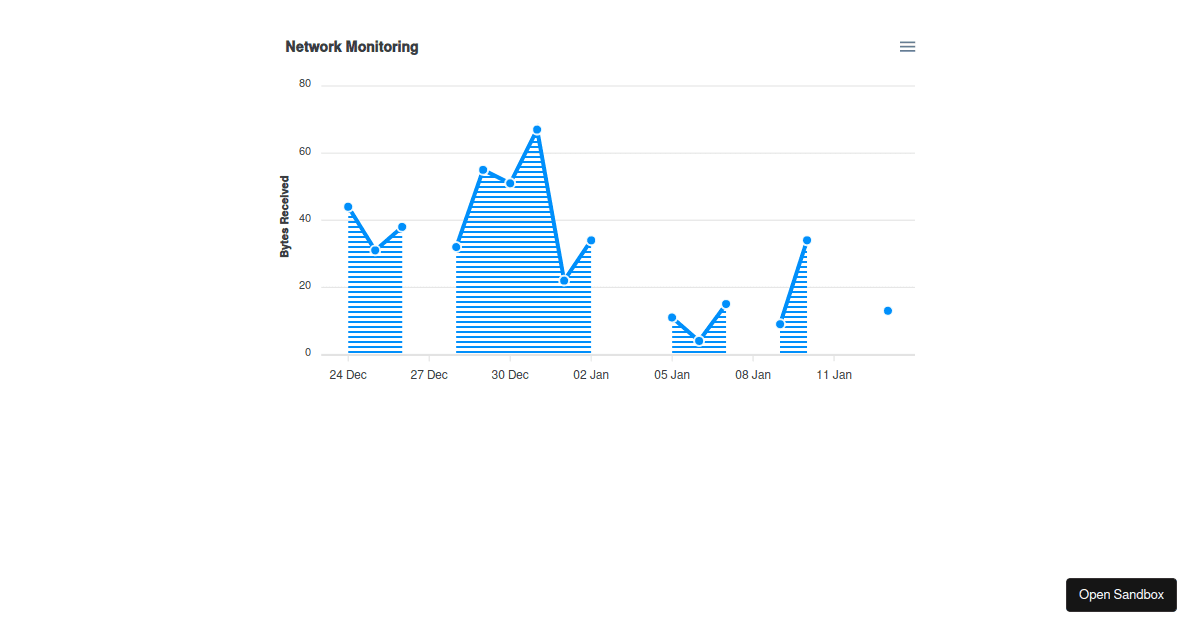The width and height of the screenshot is (1200, 630).
Task: Click the 27 Dec x-axis label
Action: point(429,375)
